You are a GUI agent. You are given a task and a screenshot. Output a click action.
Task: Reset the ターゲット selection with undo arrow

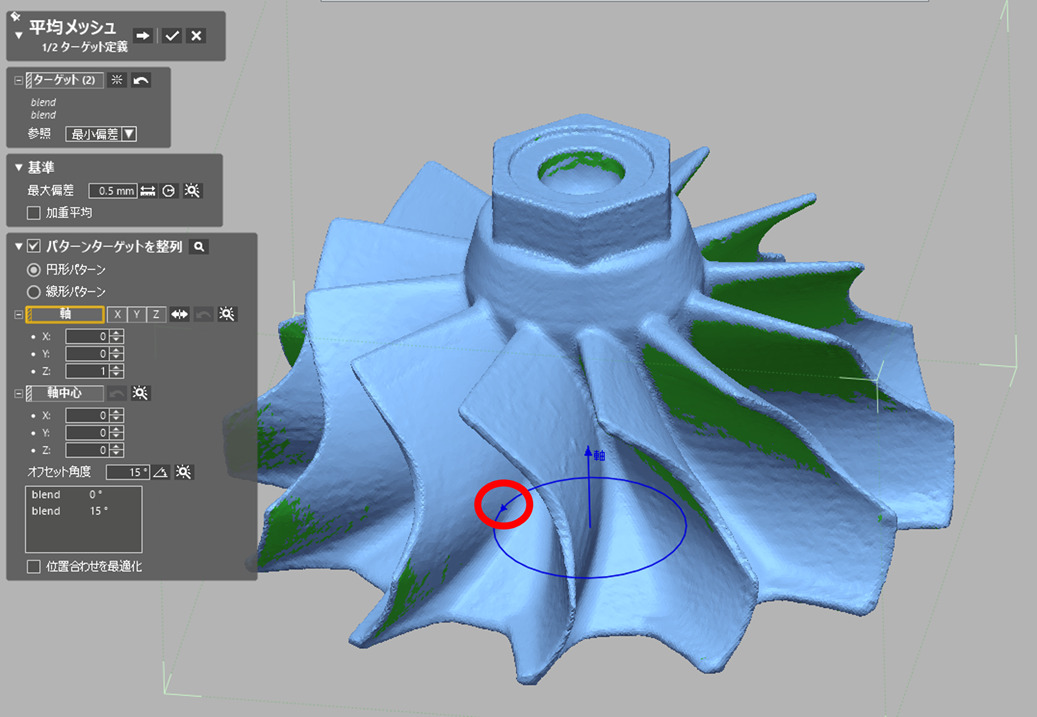pyautogui.click(x=141, y=80)
